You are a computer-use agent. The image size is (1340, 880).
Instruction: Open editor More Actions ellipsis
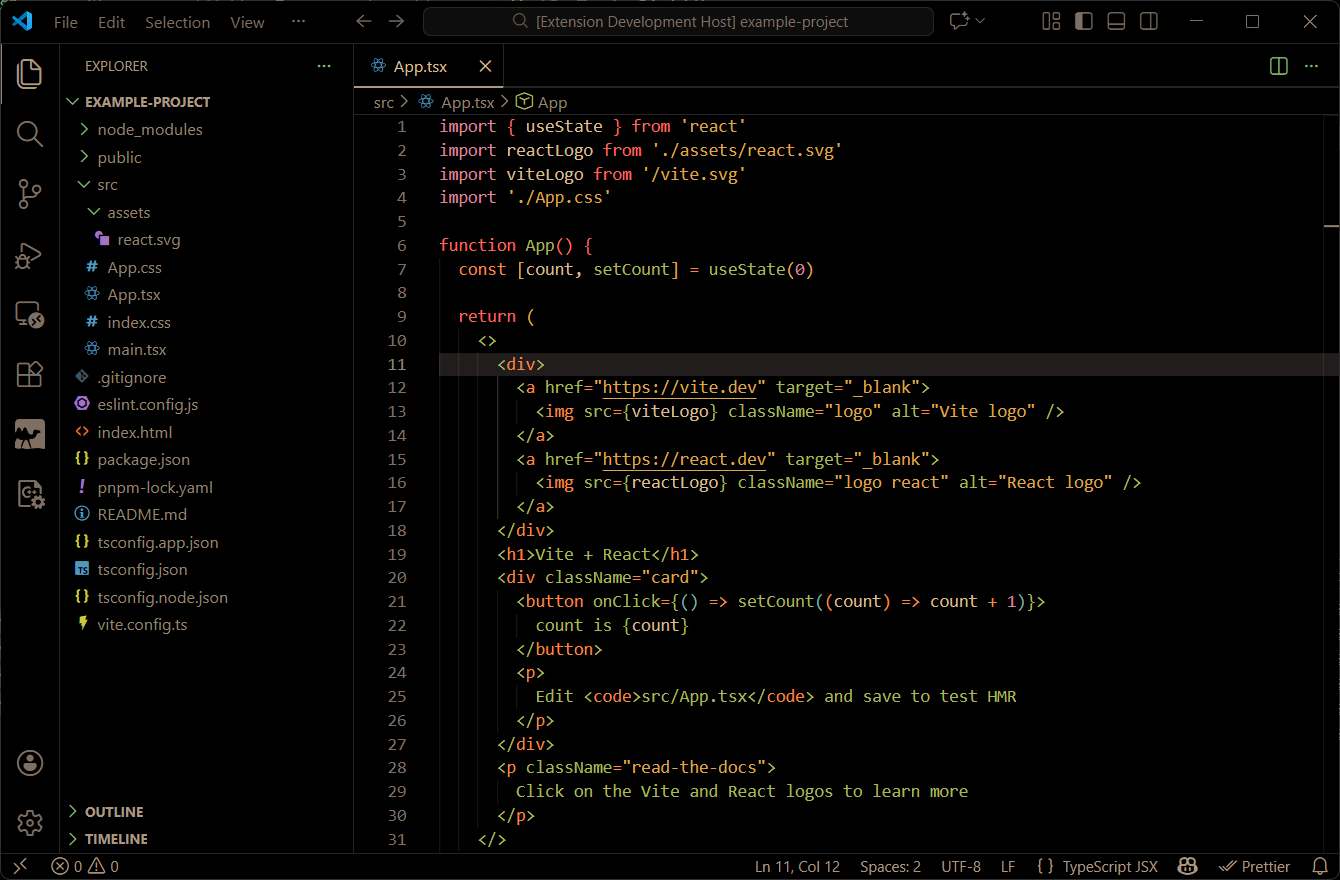pos(1311,66)
